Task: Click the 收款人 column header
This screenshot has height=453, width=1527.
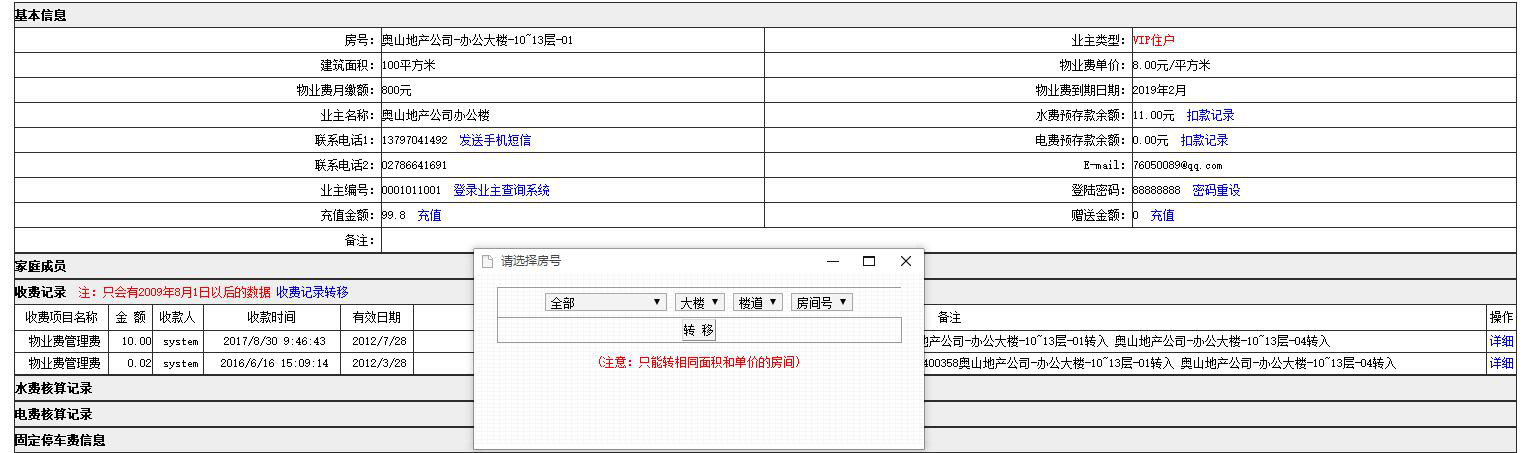Action: 178,317
